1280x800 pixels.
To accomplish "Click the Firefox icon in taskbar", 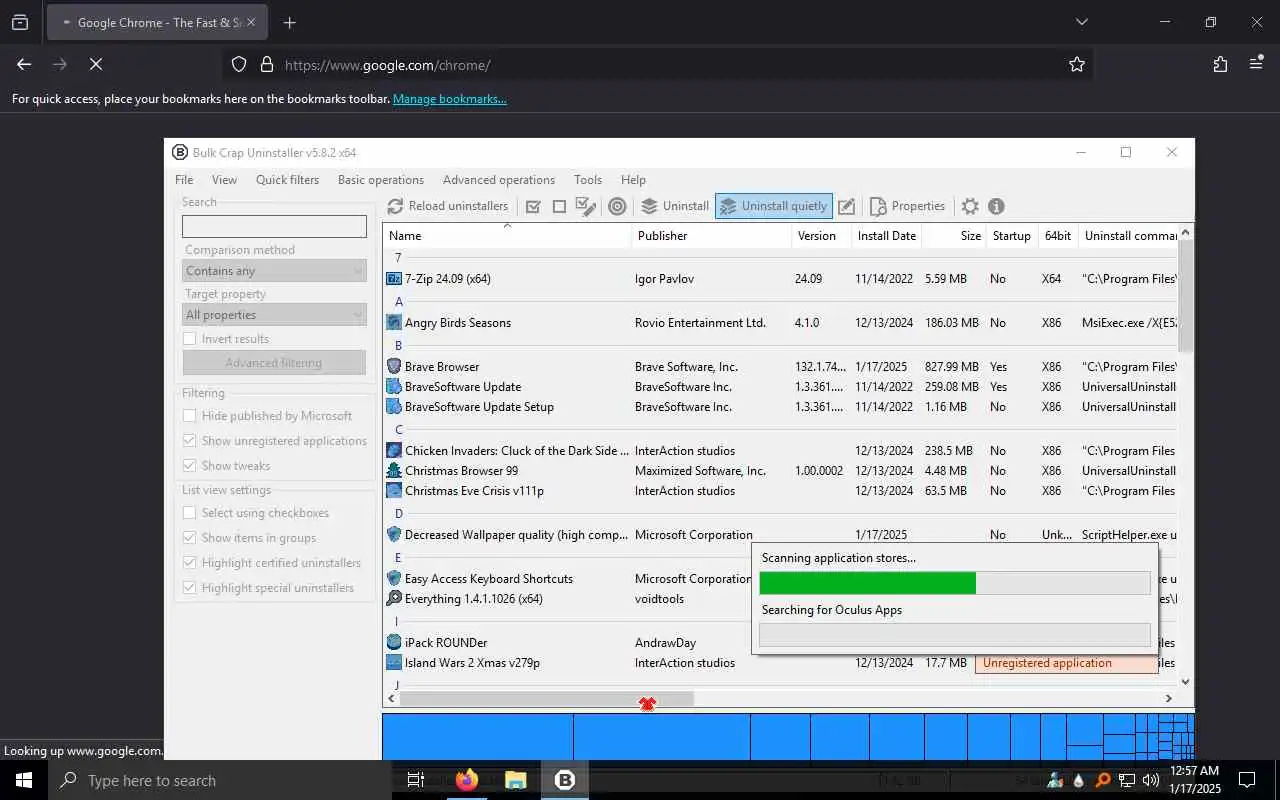I will (x=466, y=780).
